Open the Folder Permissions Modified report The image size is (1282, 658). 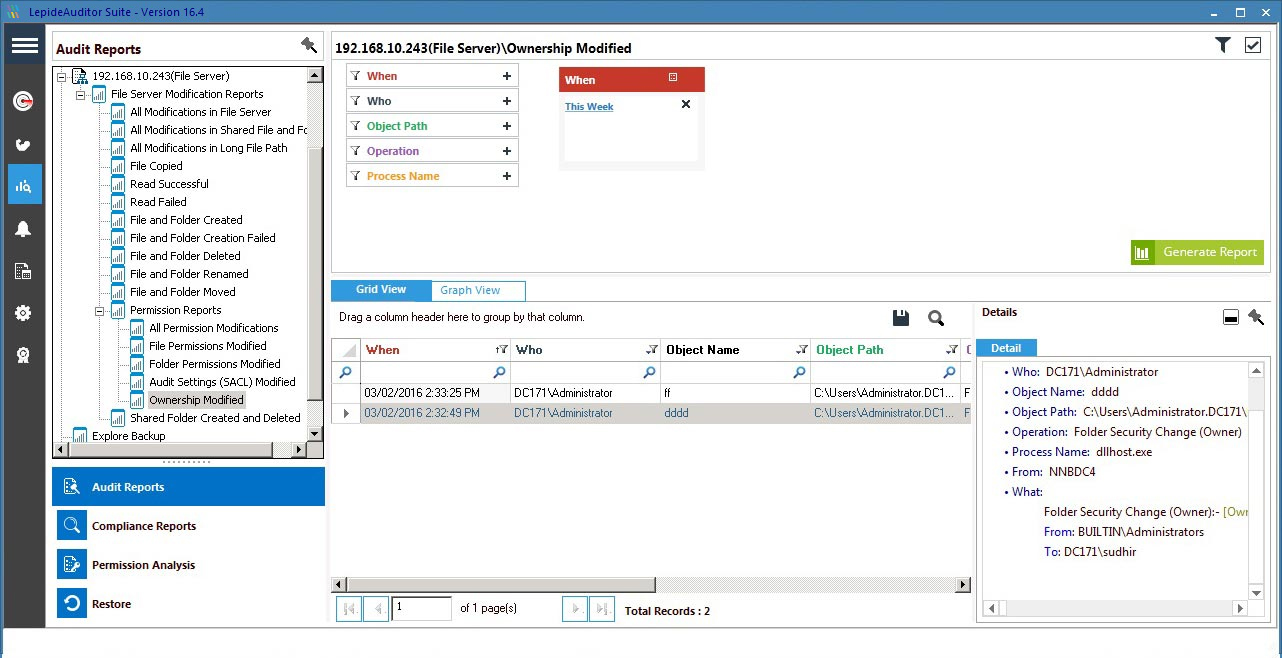[x=214, y=364]
